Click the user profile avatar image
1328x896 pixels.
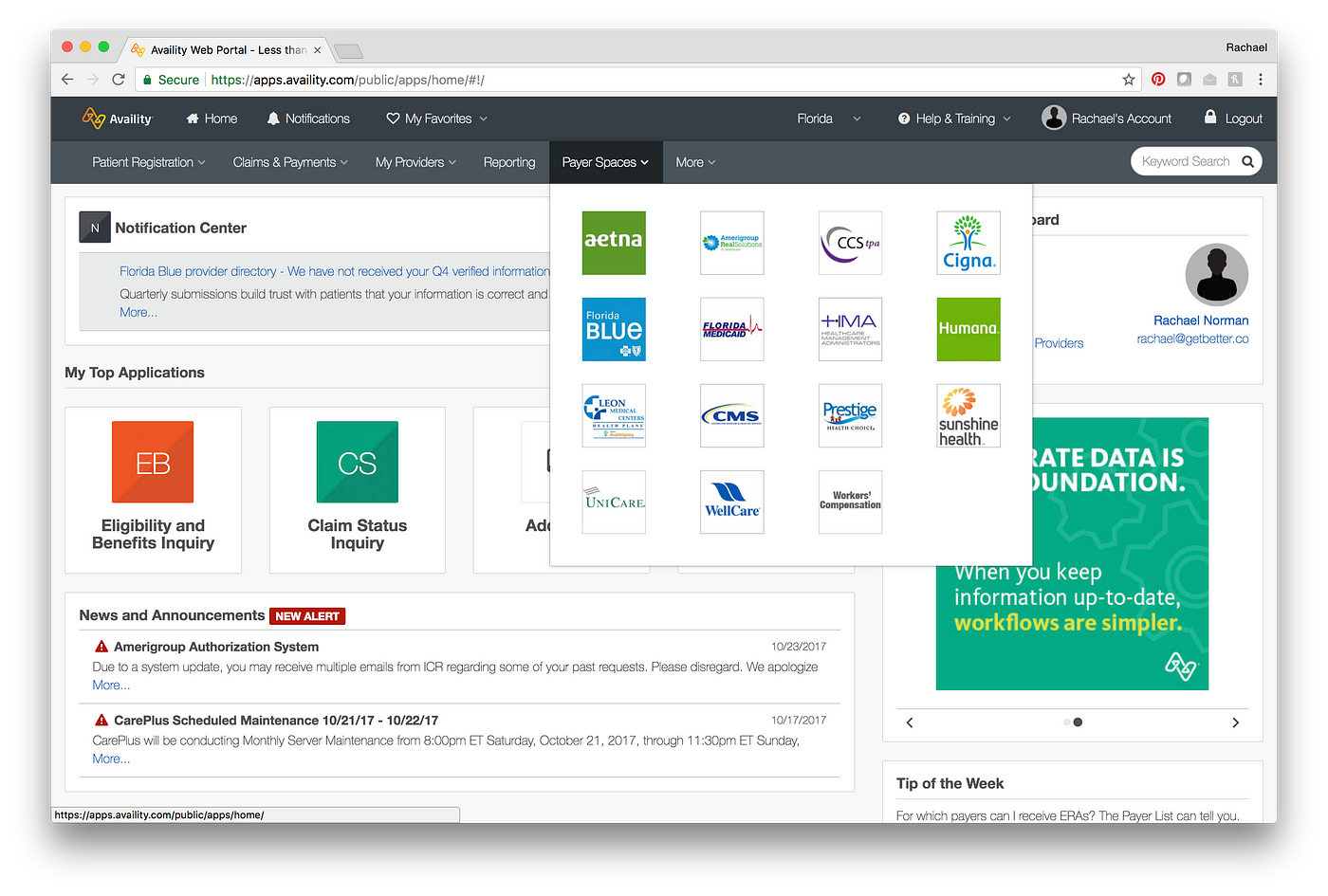(1217, 275)
